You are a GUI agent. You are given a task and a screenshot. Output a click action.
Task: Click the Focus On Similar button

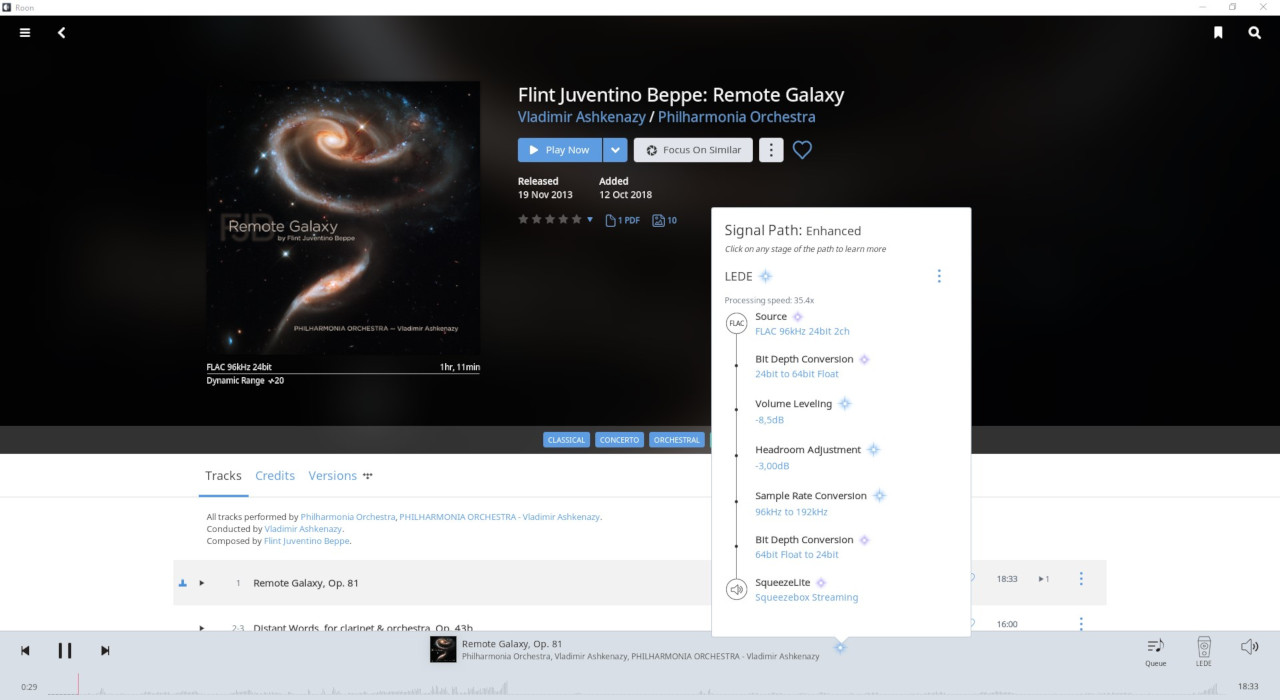(x=693, y=150)
